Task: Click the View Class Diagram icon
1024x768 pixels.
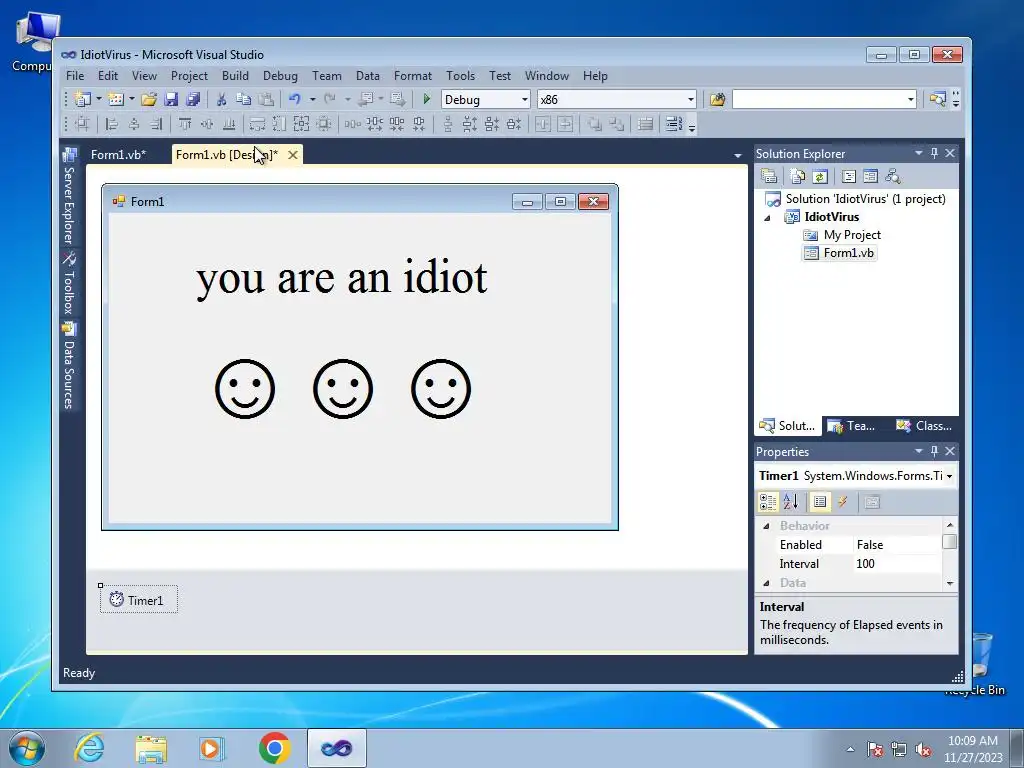Action: pyautogui.click(x=893, y=176)
